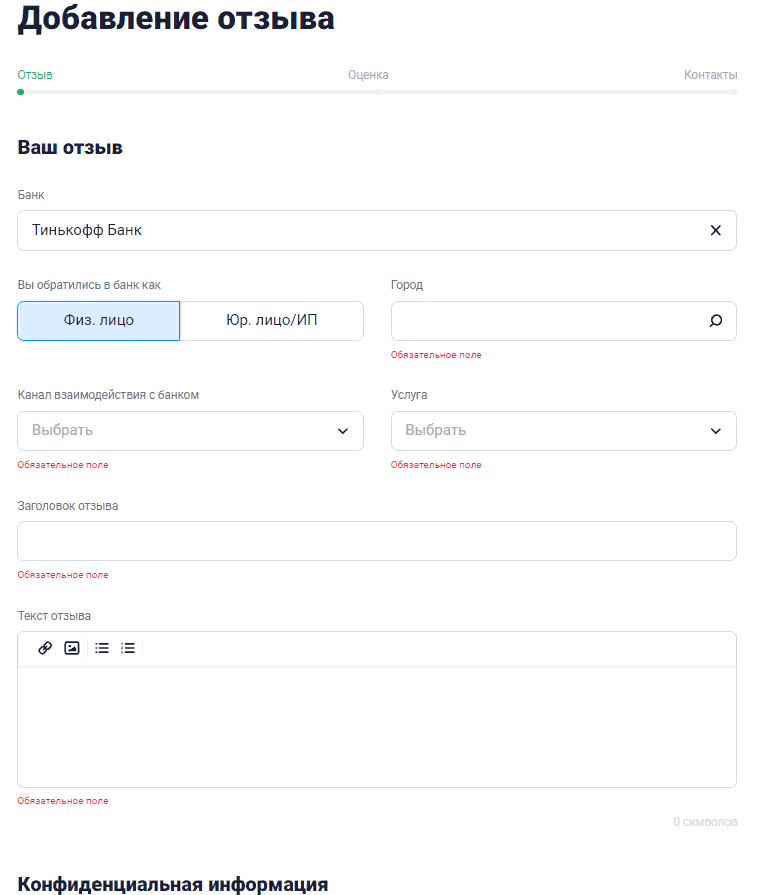Click the green progress dot under Отзыв
This screenshot has height=895, width=783.
[21, 92]
